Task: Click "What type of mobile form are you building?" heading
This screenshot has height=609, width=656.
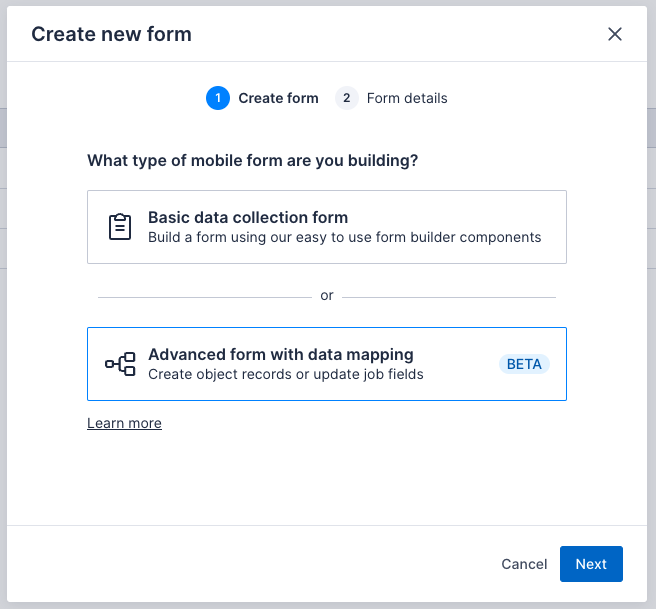Action: point(253,161)
